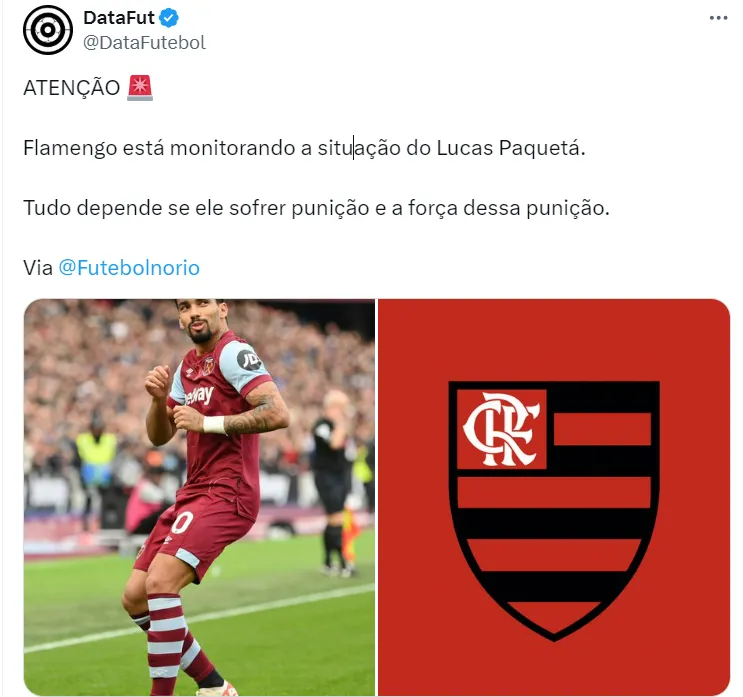Screen dimensions: 743x697
Task: Click the line about punição
Action: [x=316, y=208]
